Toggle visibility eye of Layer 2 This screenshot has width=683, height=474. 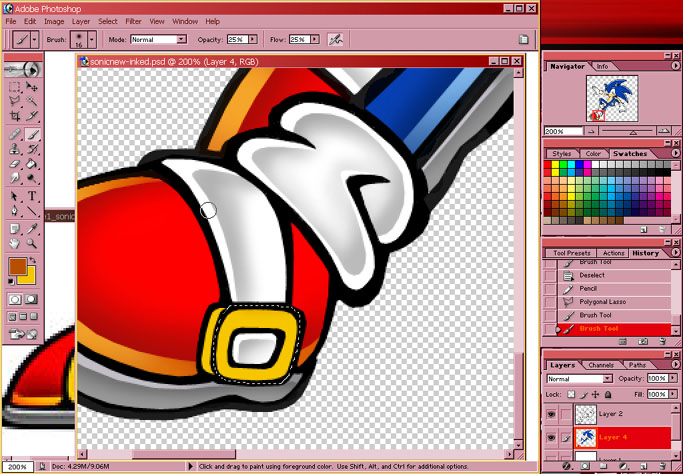point(551,414)
